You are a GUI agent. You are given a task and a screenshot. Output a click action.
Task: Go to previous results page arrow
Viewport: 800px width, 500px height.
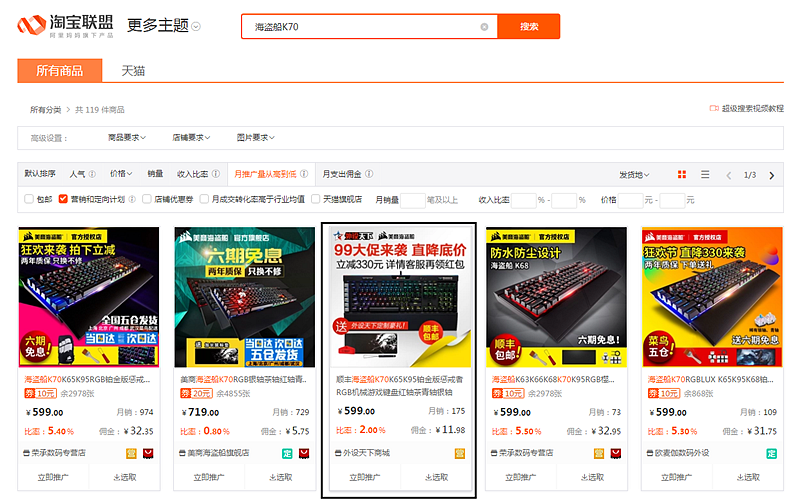[x=729, y=175]
